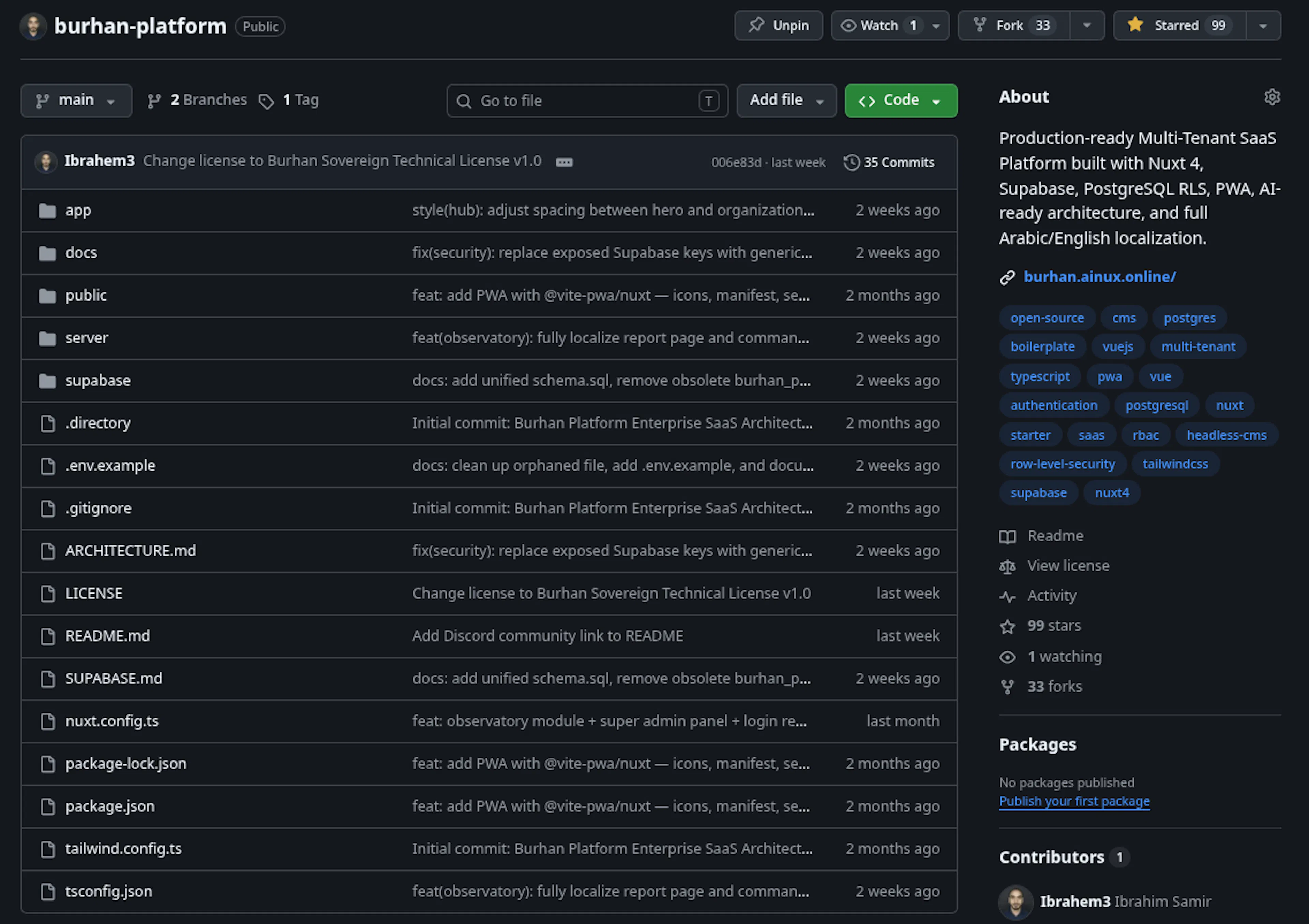Select the tailwindcss topic tag

pyautogui.click(x=1175, y=464)
